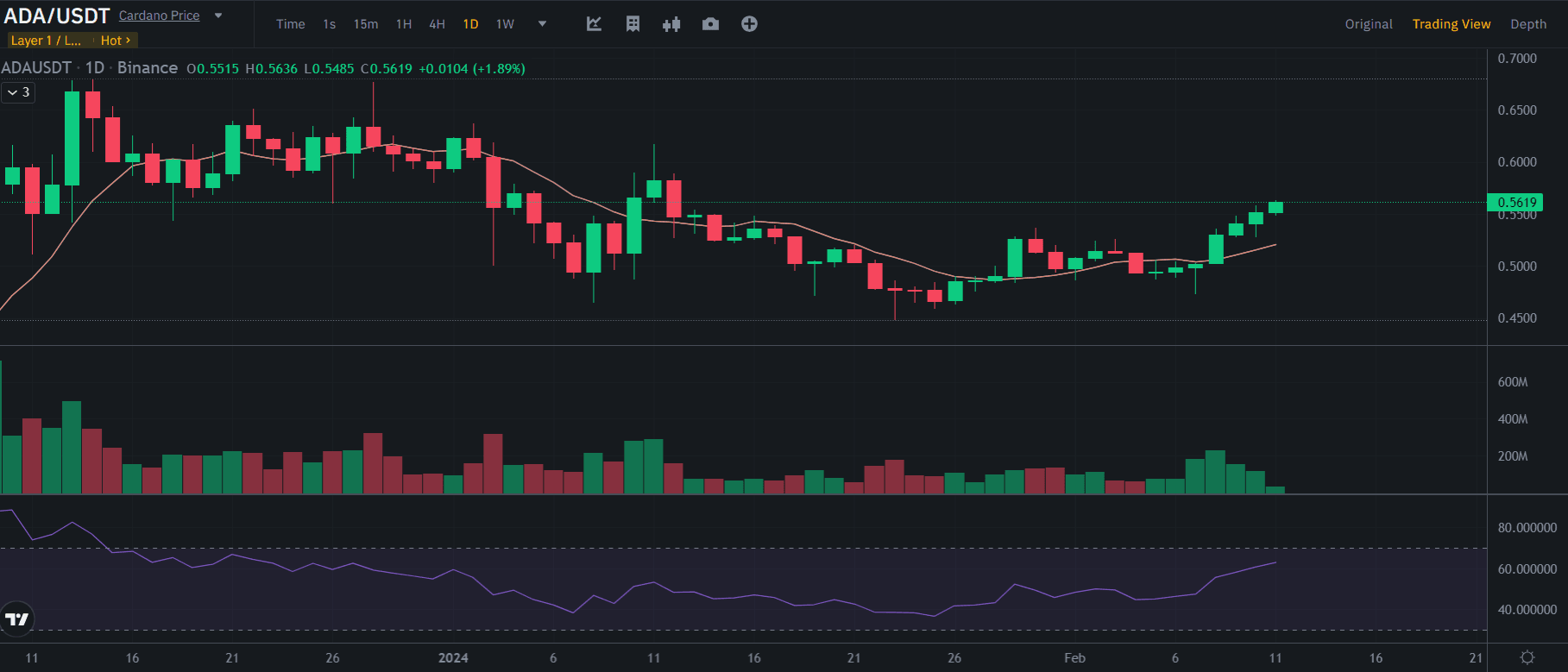This screenshot has height=672, width=1568.
Task: Switch to the Depth tab
Action: click(1527, 24)
